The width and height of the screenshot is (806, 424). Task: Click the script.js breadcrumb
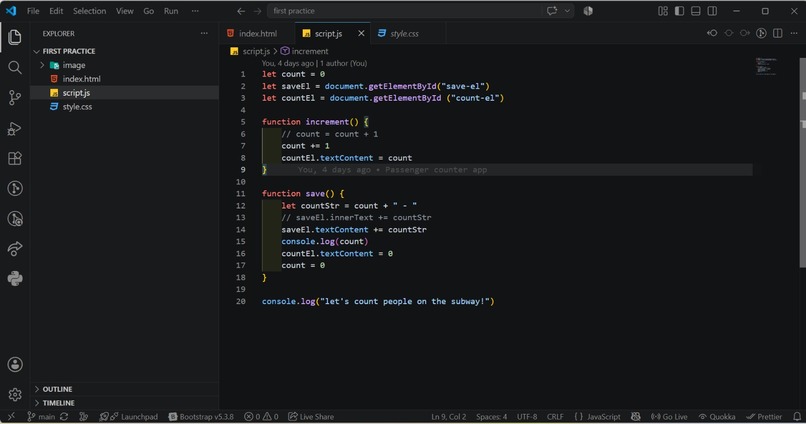pos(250,51)
